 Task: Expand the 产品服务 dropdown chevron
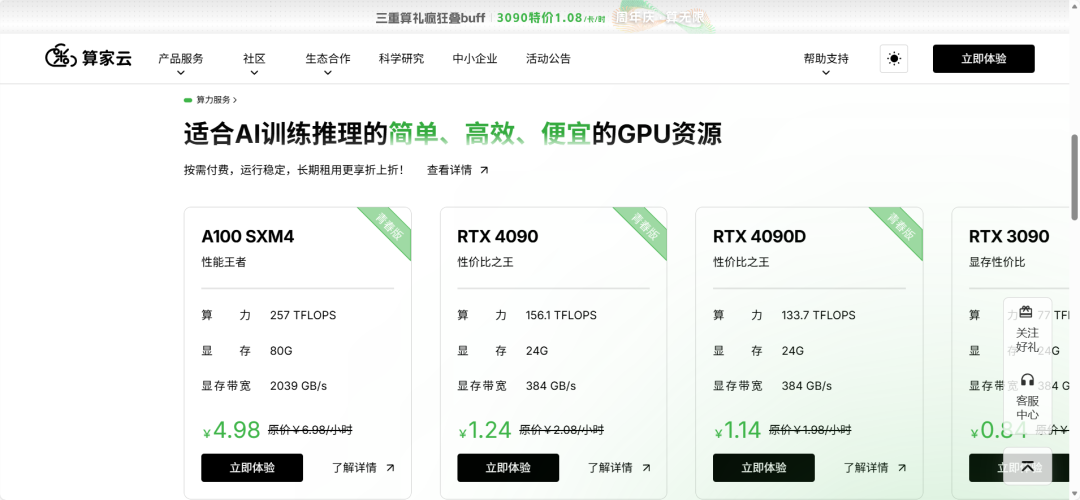tap(181, 72)
